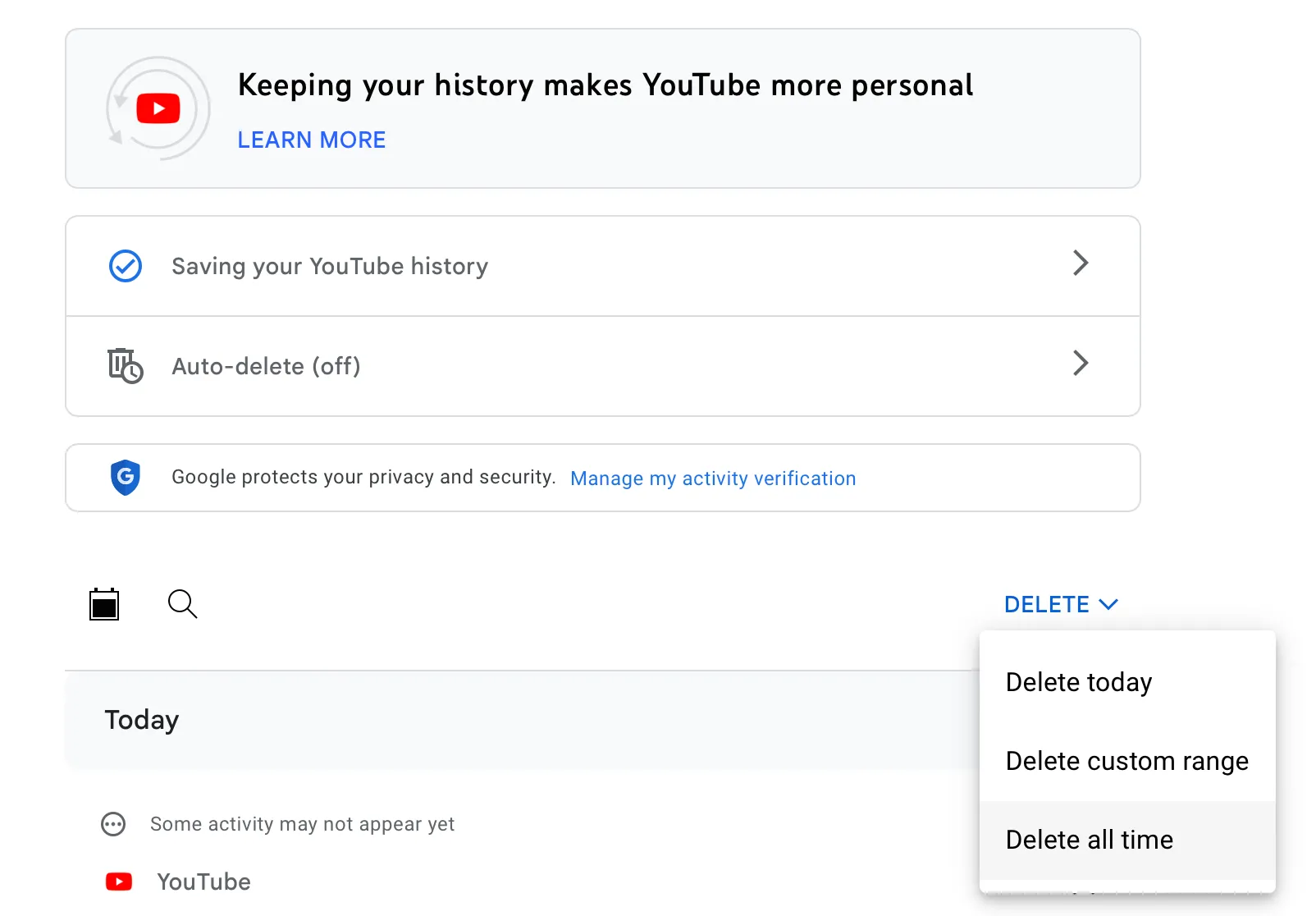1316x916 pixels.
Task: Open the YouTube activity entry label
Action: pos(203,882)
